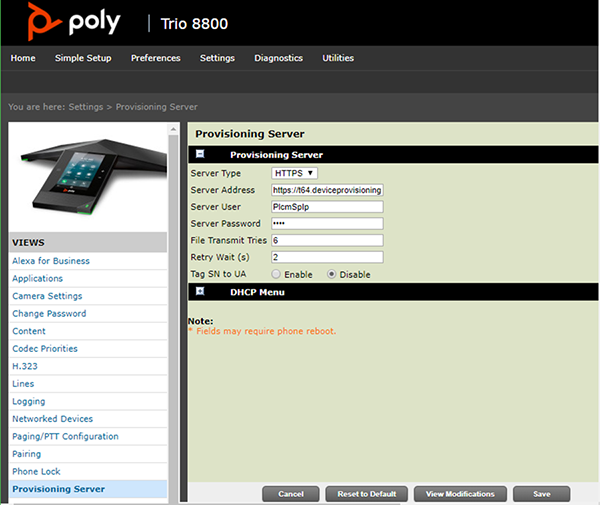Click the File Transmit Tries field
This screenshot has width=600, height=505.
(x=328, y=241)
